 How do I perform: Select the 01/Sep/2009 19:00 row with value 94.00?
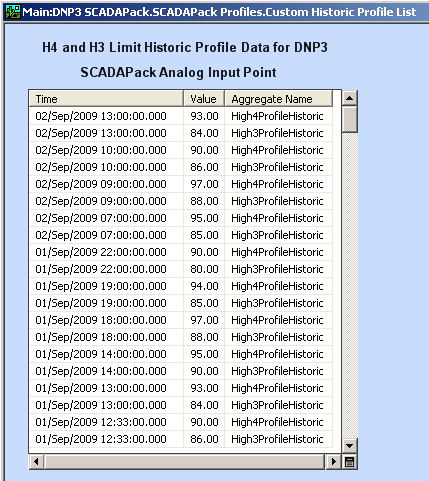pos(181,286)
